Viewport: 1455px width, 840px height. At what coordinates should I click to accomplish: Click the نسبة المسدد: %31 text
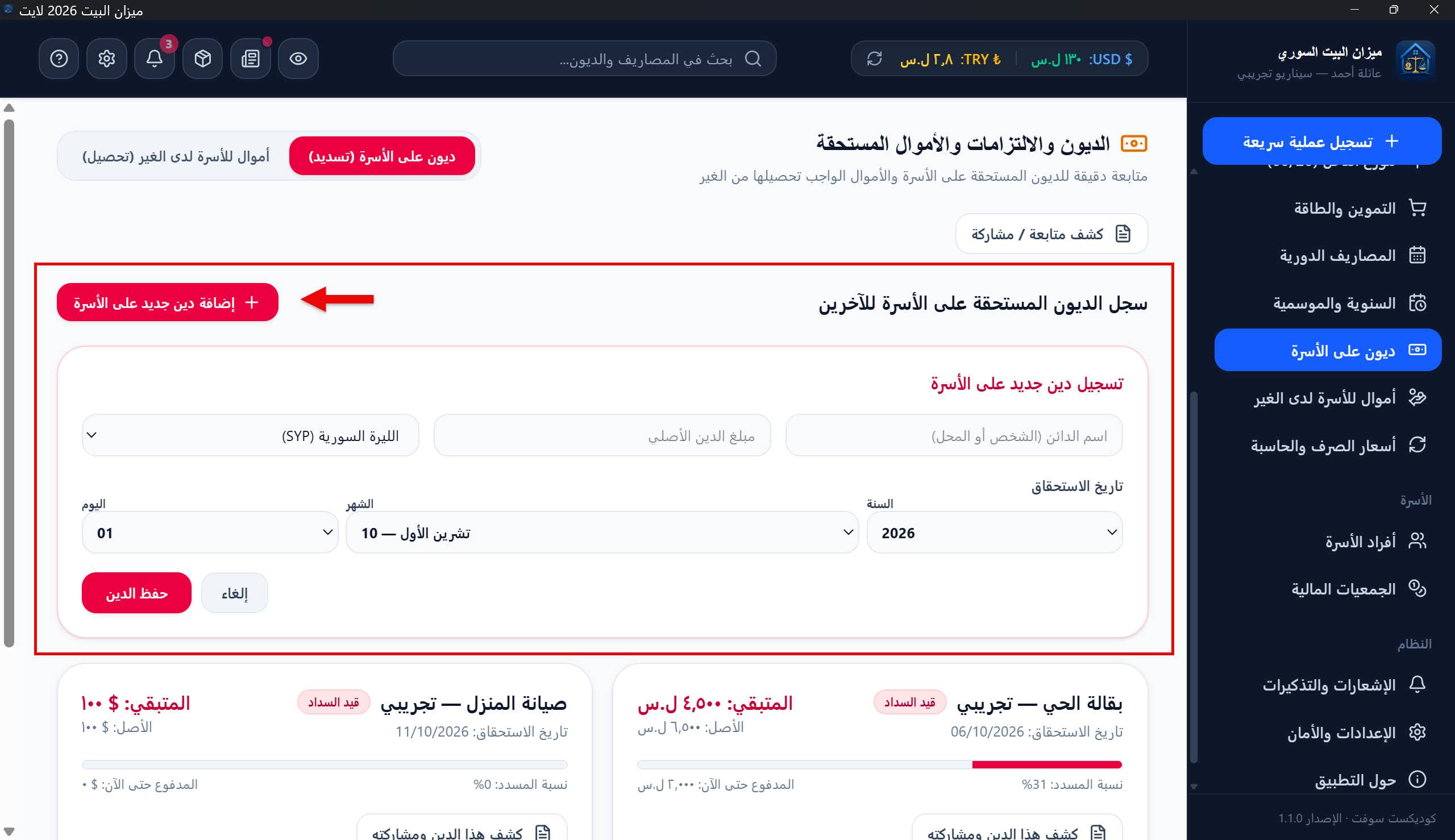[1072, 784]
